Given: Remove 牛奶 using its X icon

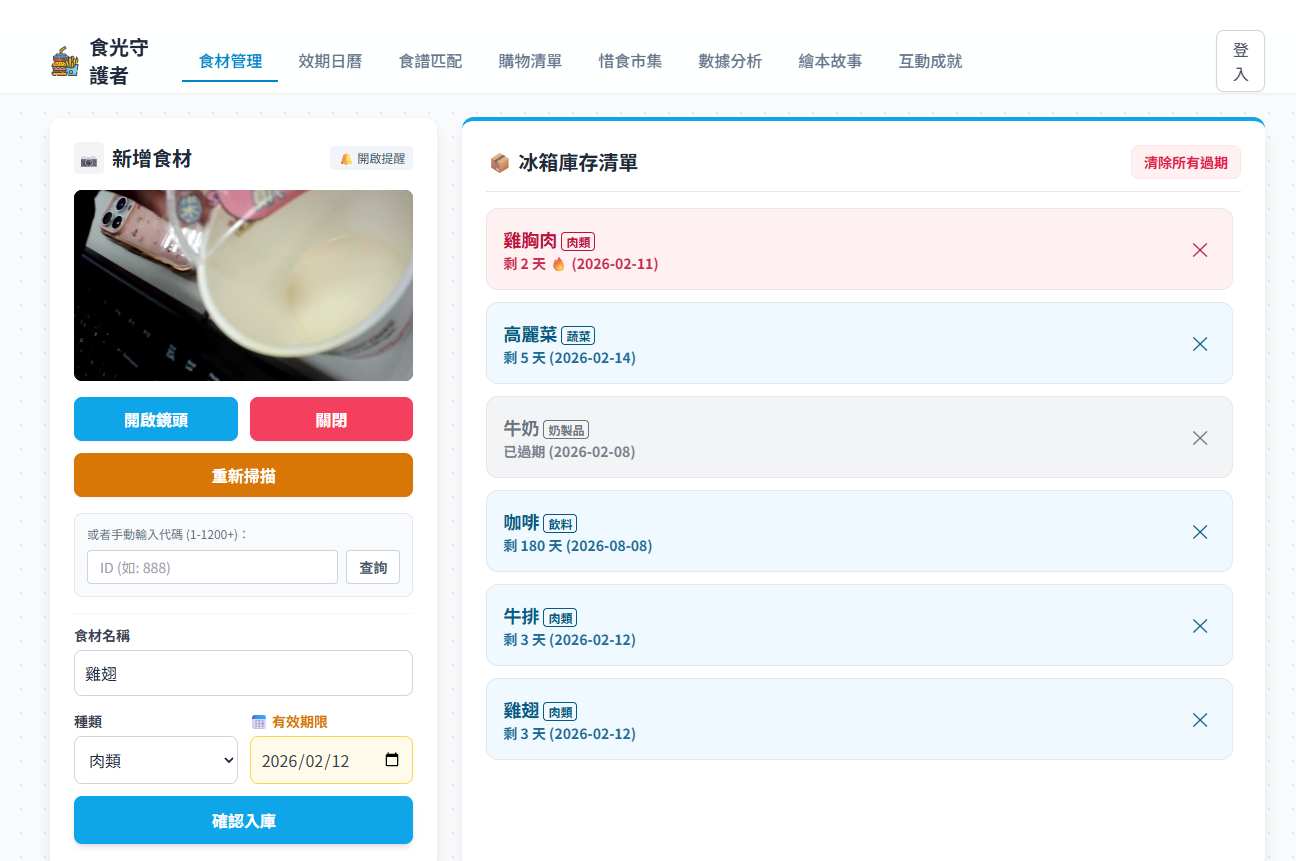Looking at the screenshot, I should [1200, 437].
